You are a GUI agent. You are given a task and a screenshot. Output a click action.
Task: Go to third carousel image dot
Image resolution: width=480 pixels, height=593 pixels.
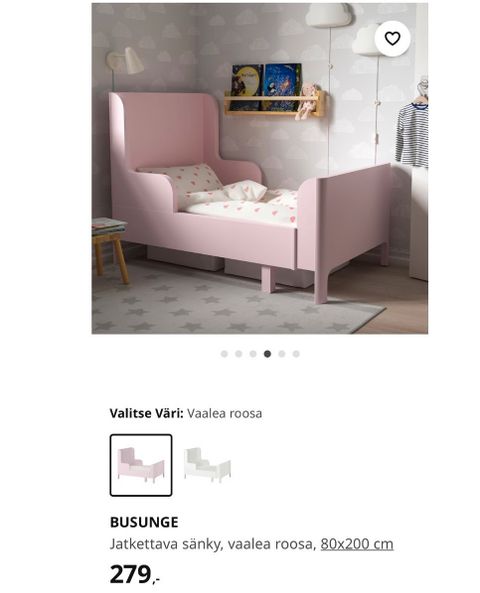click(253, 354)
